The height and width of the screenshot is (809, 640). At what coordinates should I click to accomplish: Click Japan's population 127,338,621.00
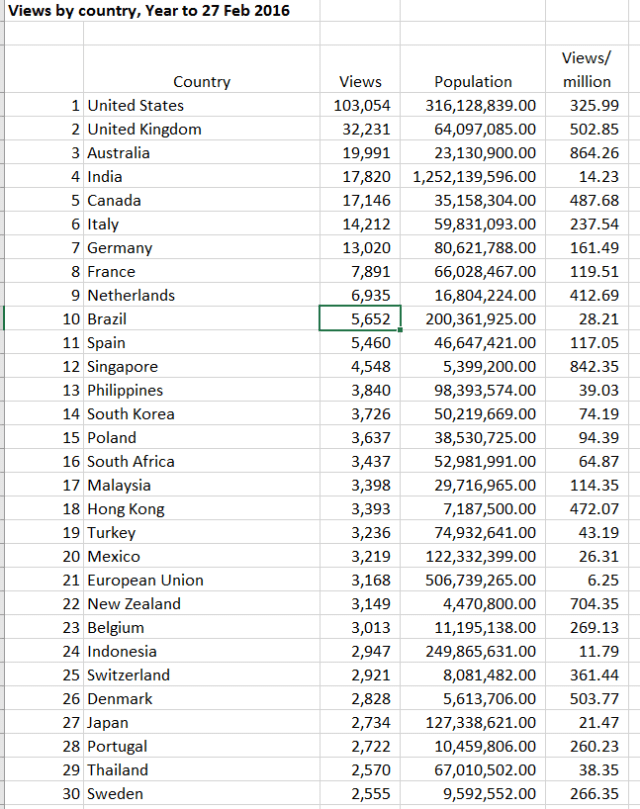(x=479, y=723)
